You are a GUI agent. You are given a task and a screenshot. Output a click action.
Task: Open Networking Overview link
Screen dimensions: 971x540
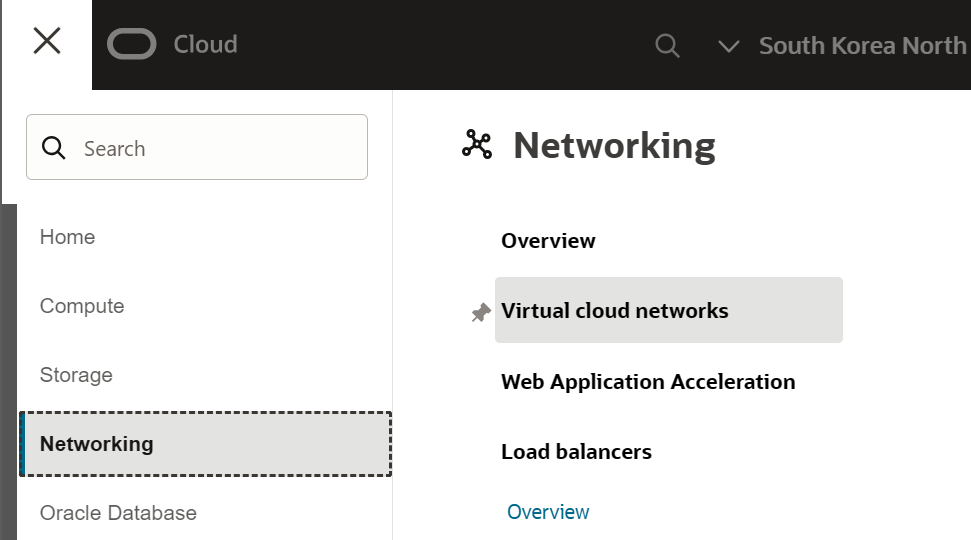coord(548,240)
